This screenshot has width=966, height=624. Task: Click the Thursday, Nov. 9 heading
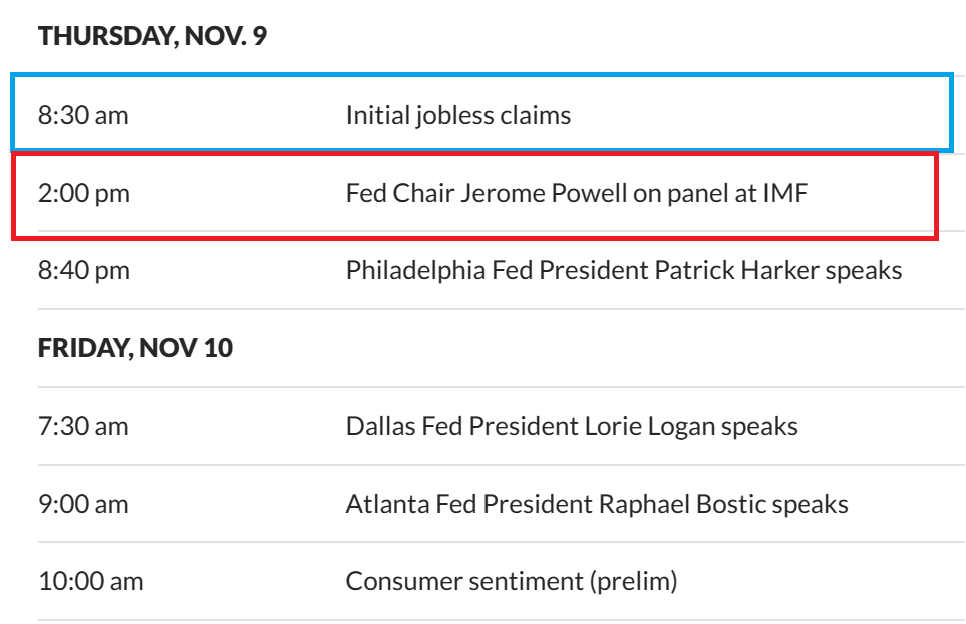pyautogui.click(x=152, y=37)
